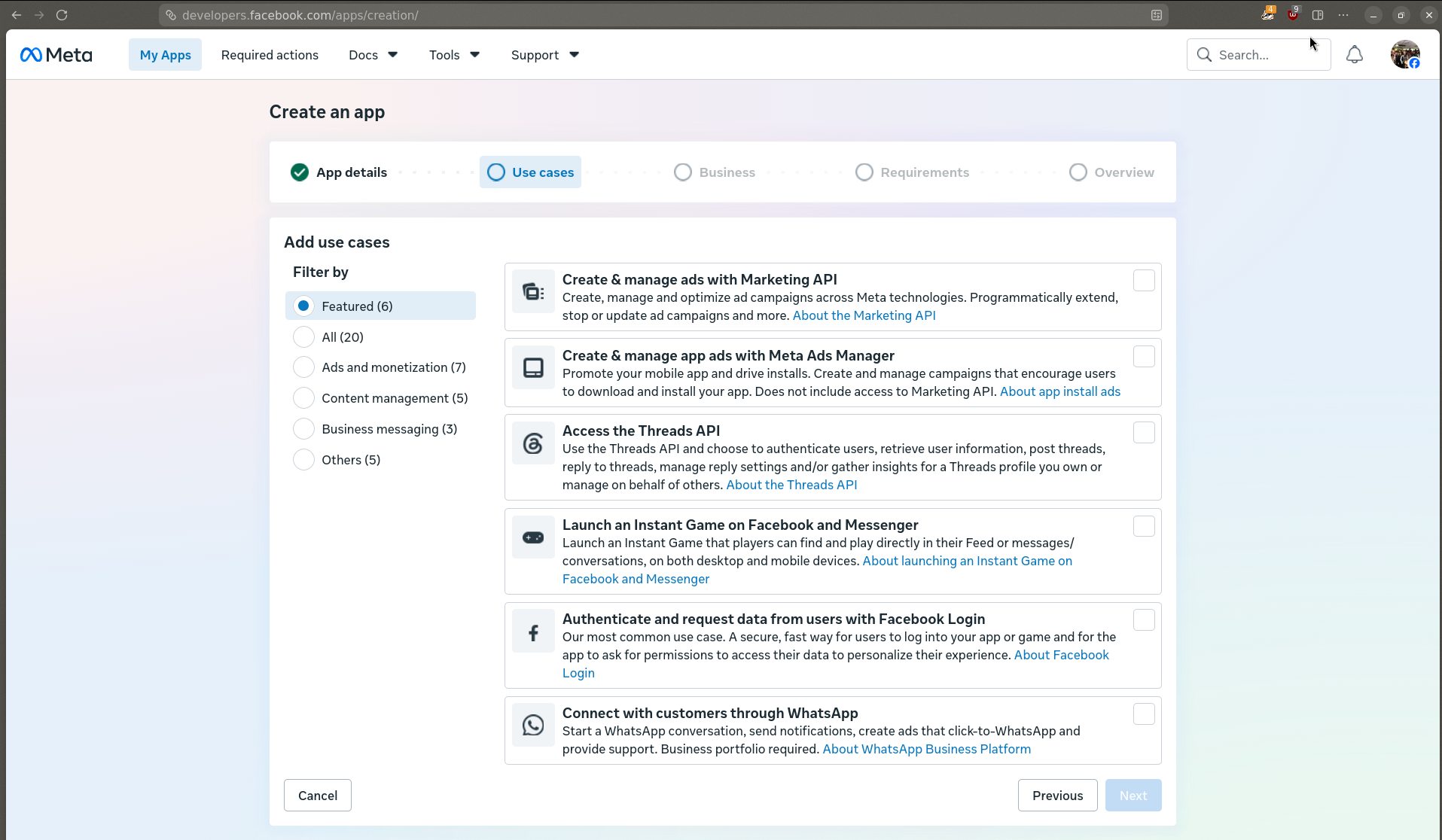Viewport: 1442px width, 840px height.
Task: Select Content management (5) filter
Action: pyautogui.click(x=303, y=397)
